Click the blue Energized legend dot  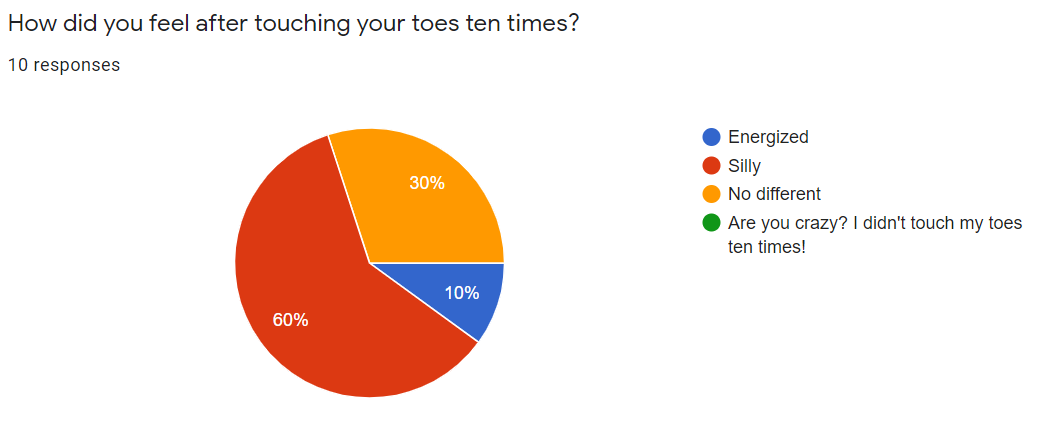click(x=711, y=137)
